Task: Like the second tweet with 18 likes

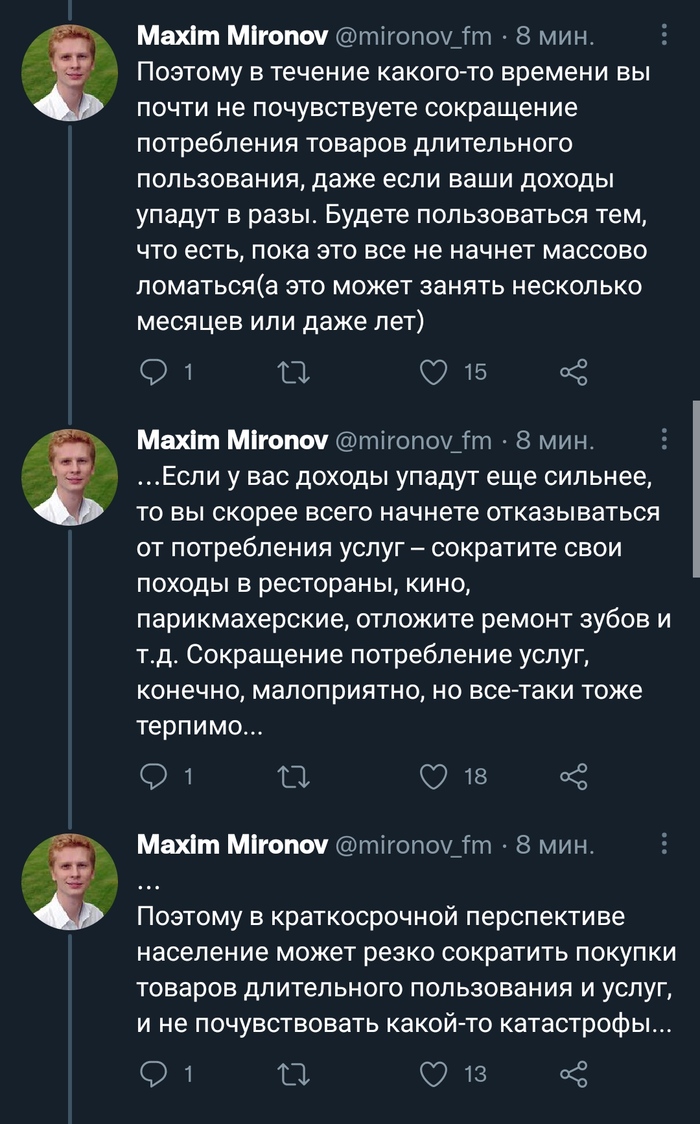Action: [432, 775]
